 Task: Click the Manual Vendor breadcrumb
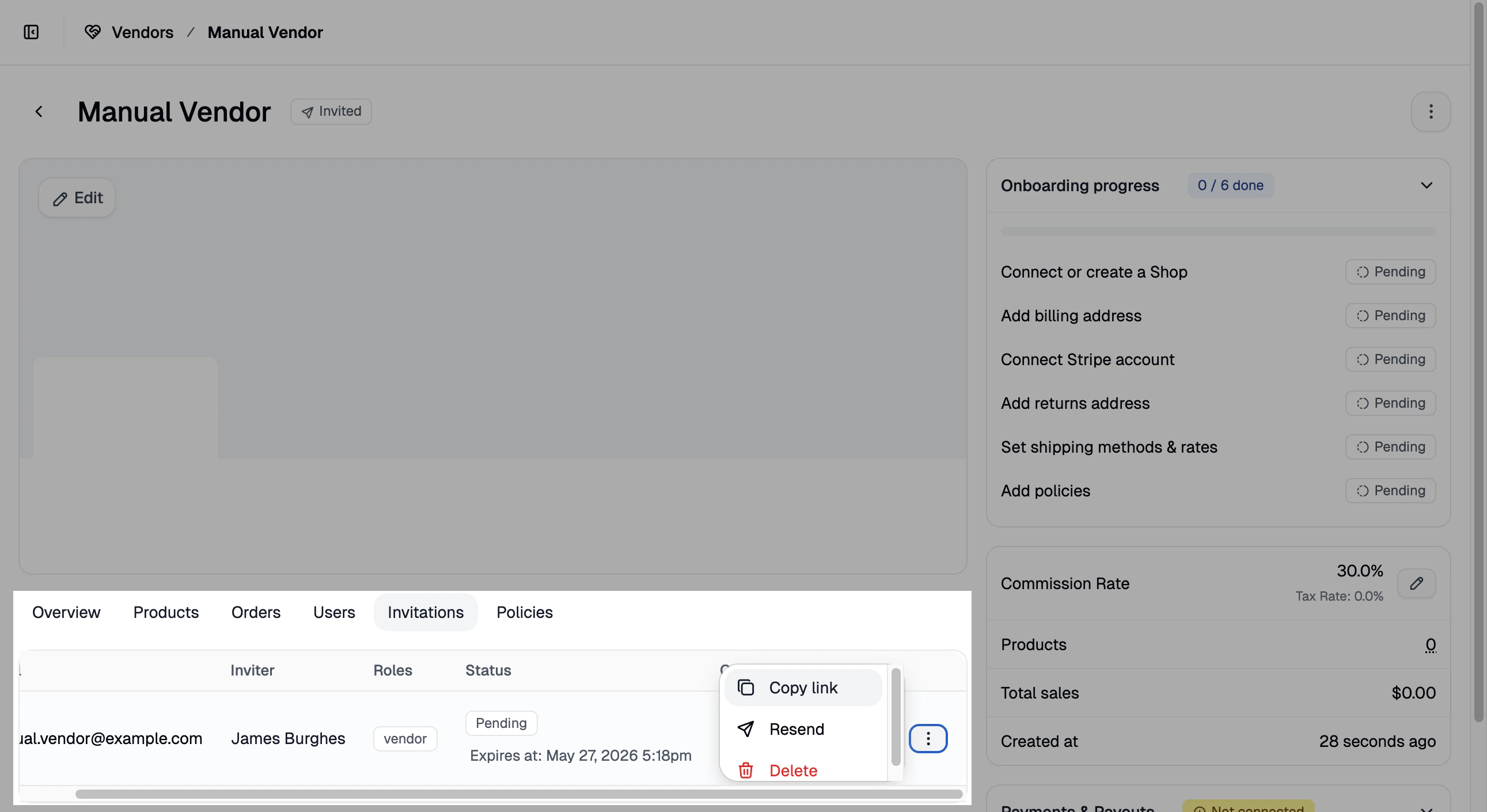[265, 32]
